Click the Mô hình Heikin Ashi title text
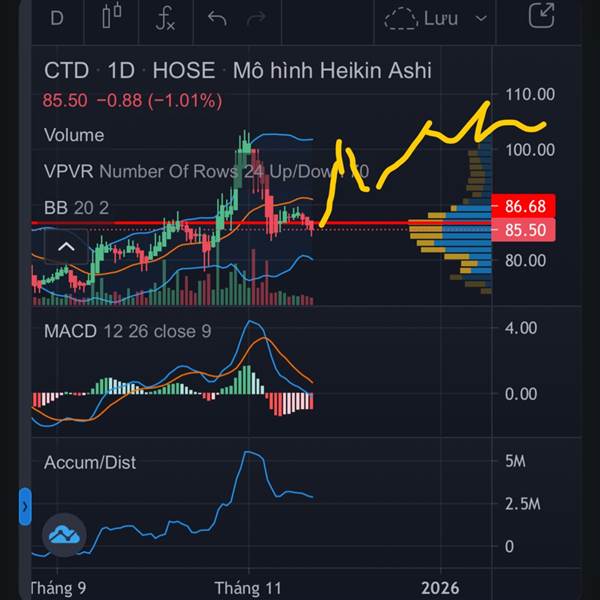This screenshot has width=600, height=600. click(332, 70)
